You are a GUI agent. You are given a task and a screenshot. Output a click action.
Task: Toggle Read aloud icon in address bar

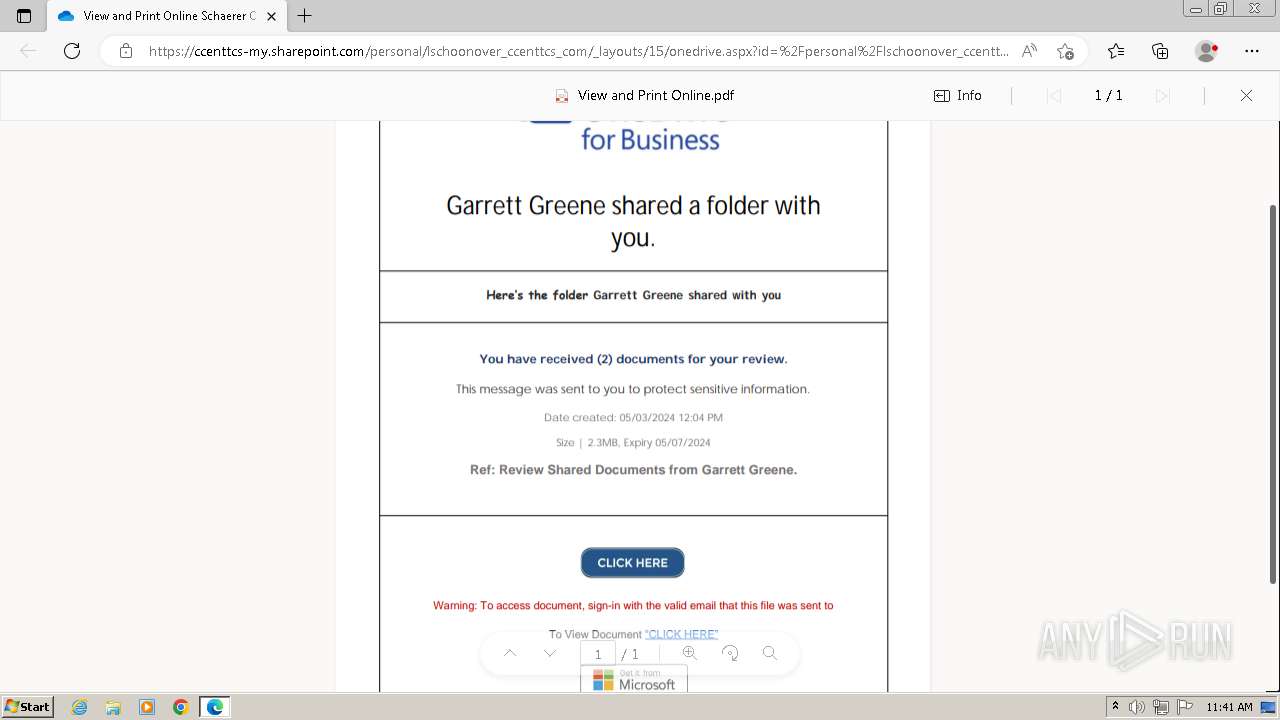1029,51
